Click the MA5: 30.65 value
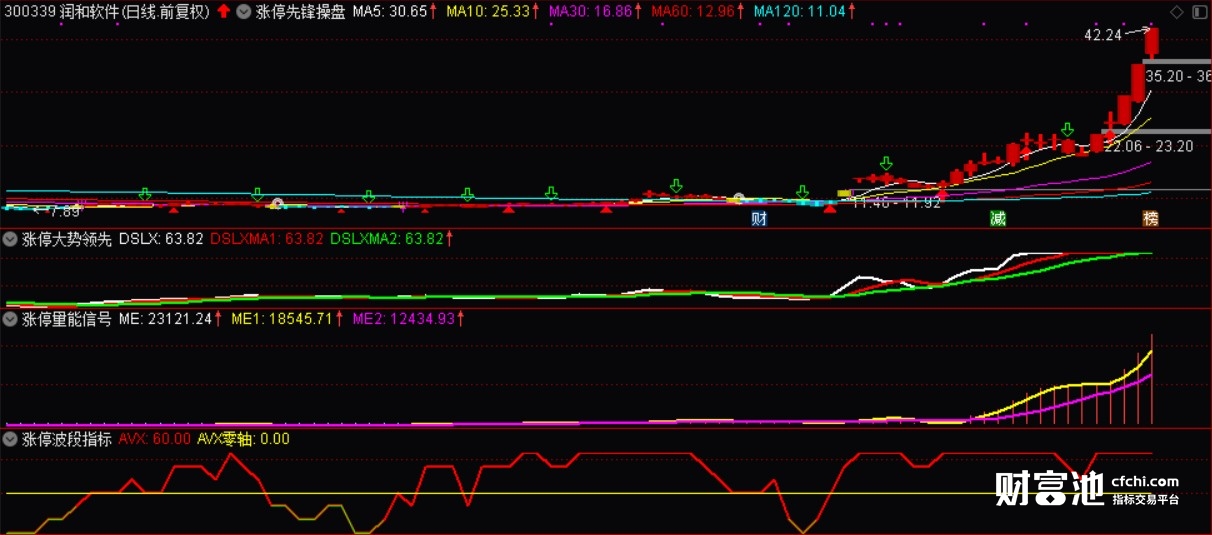Image resolution: width=1212 pixels, height=535 pixels. (390, 12)
